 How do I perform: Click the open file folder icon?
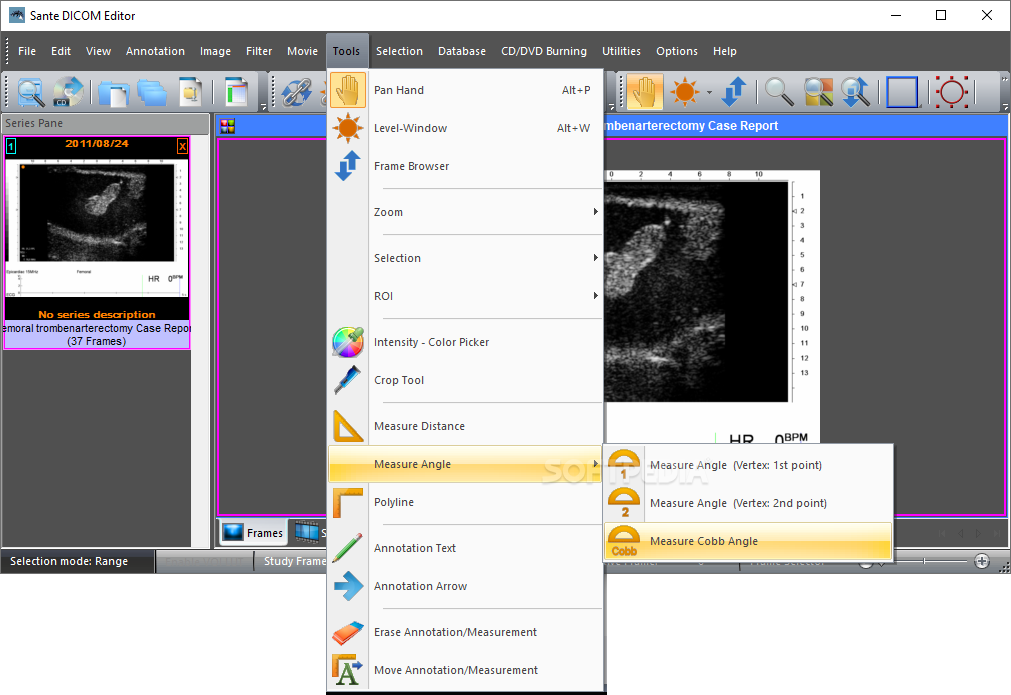[x=113, y=92]
